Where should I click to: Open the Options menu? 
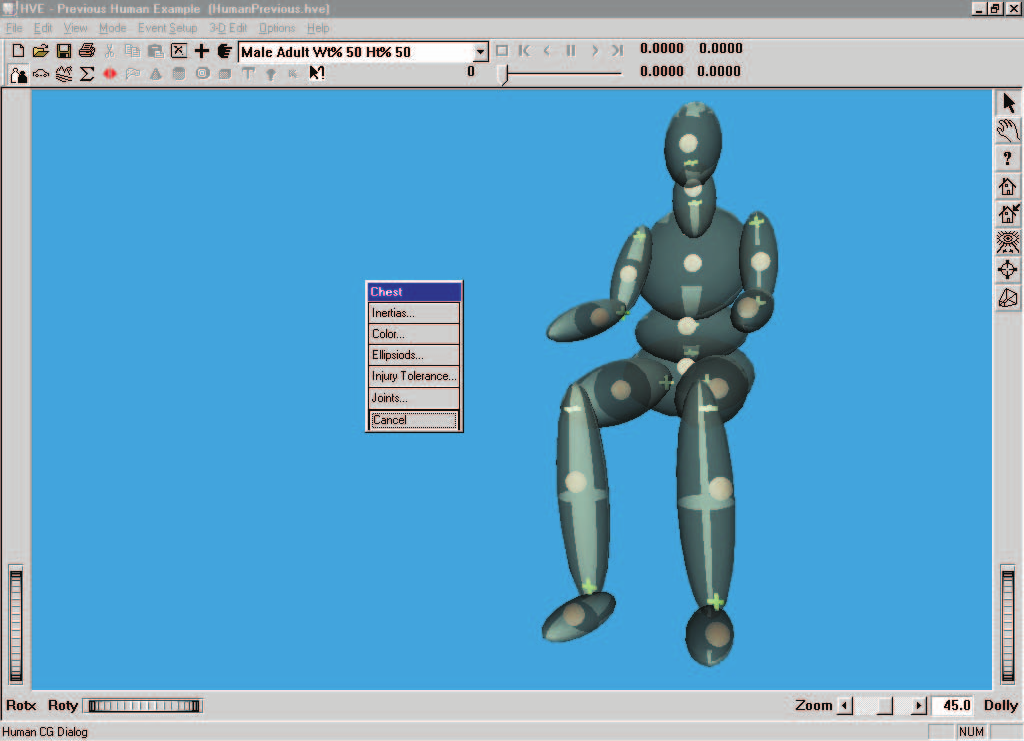pyautogui.click(x=277, y=28)
